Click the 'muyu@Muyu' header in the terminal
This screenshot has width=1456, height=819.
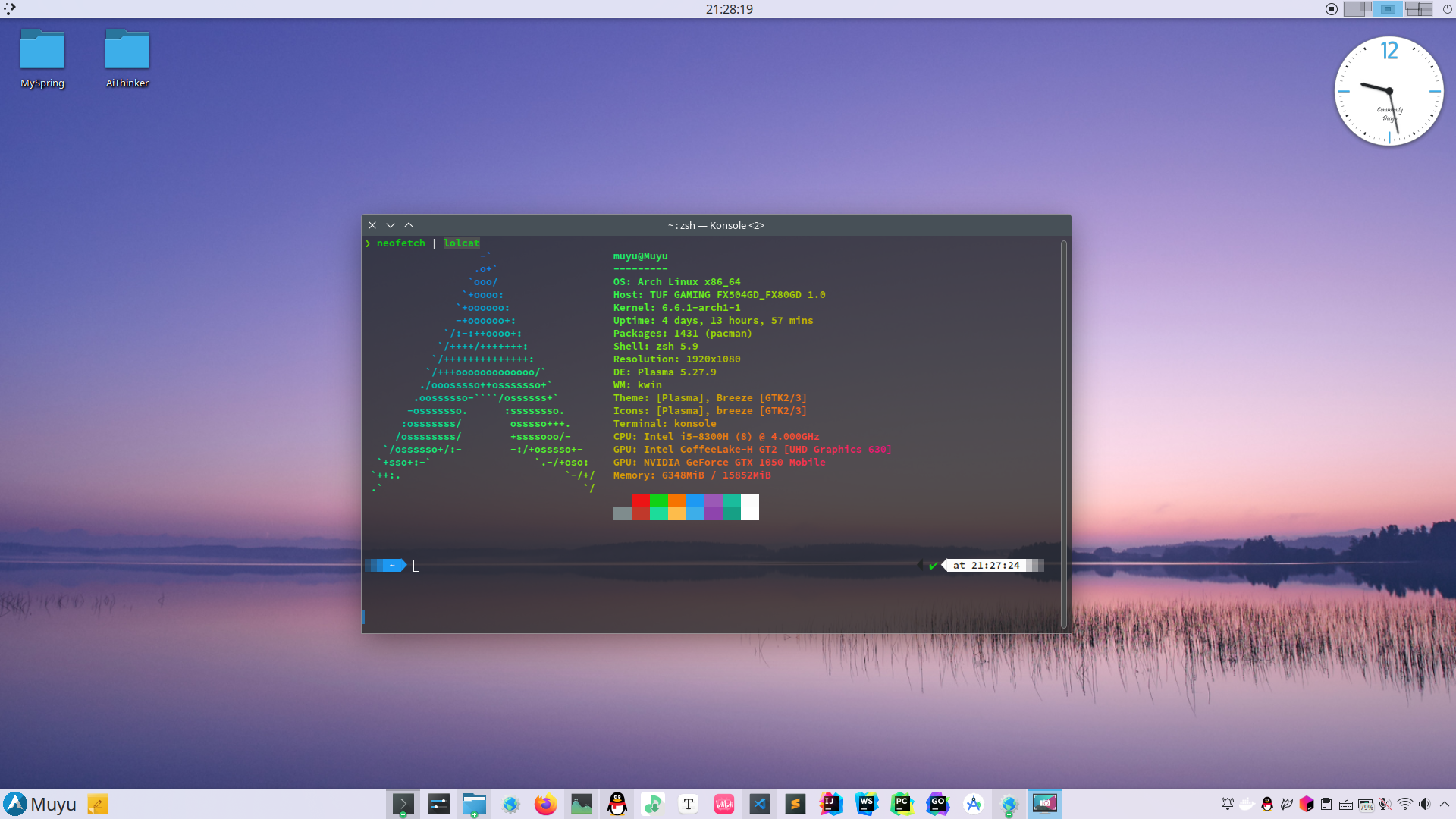[x=641, y=256]
